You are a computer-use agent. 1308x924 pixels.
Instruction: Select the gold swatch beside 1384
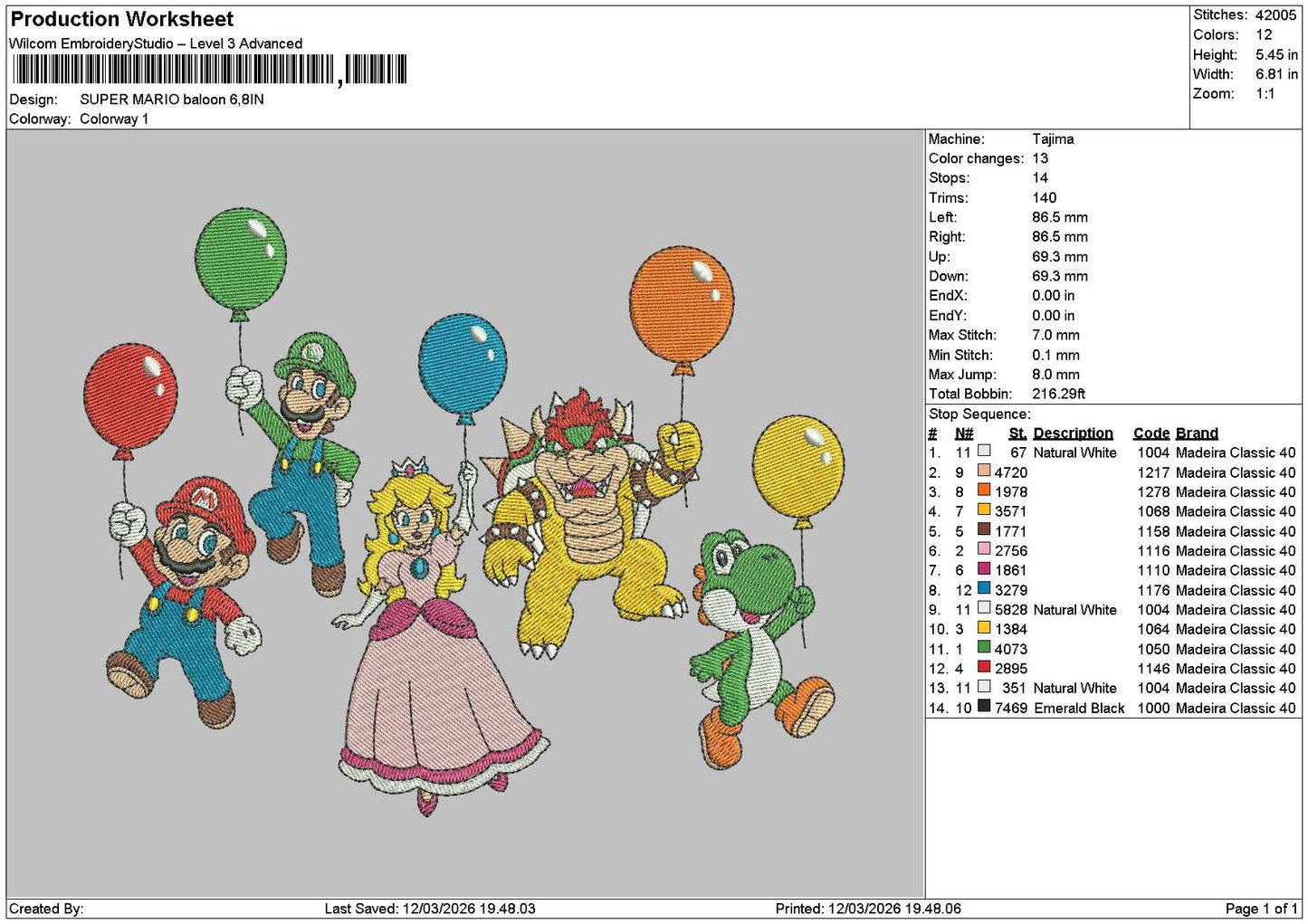[x=984, y=627]
